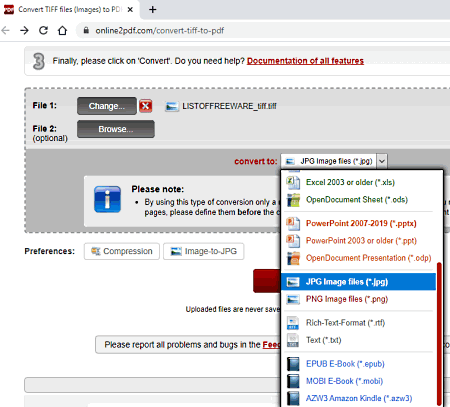450x407 pixels.
Task: Close the Convert TIFF files tab
Action: [x=130, y=10]
